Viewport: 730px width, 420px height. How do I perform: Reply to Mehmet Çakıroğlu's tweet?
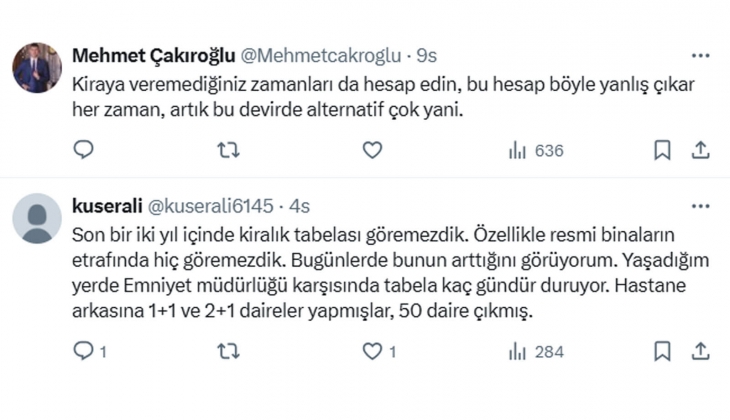(84, 150)
